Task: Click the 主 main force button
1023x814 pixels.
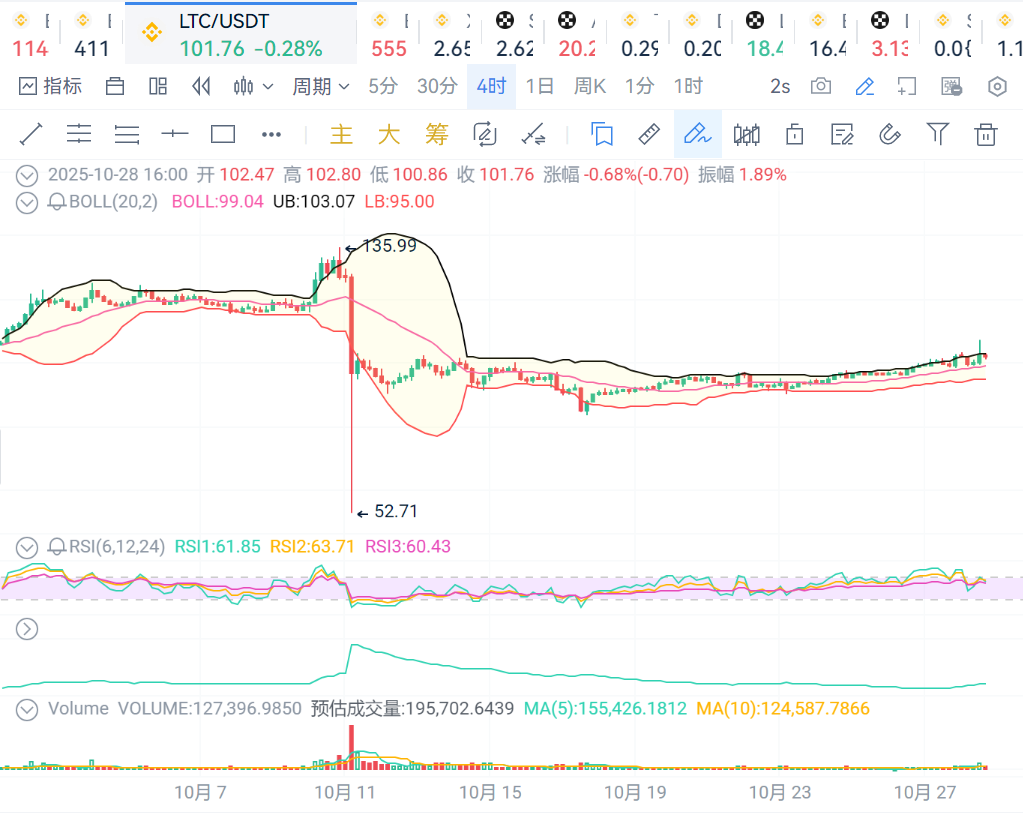Action: (342, 134)
